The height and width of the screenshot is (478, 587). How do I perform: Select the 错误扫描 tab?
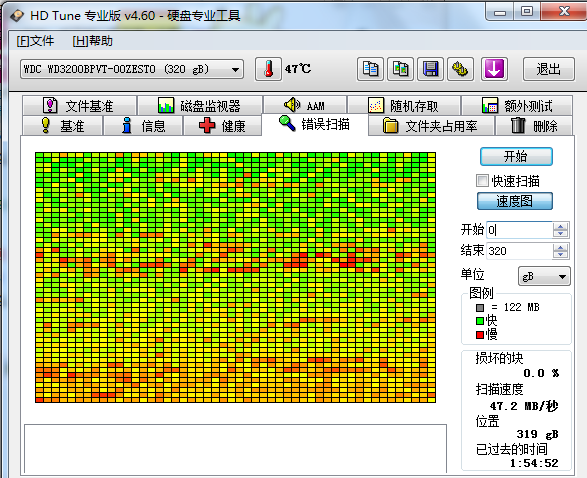pyautogui.click(x=315, y=124)
